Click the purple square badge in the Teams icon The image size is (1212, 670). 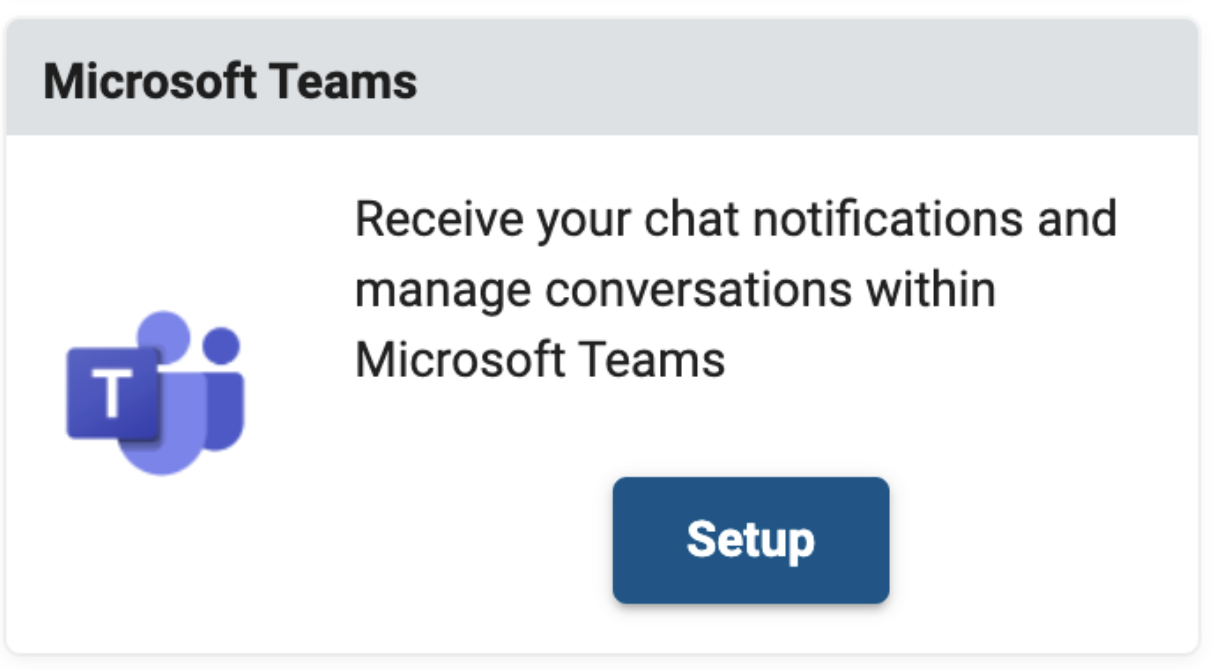(x=113, y=394)
